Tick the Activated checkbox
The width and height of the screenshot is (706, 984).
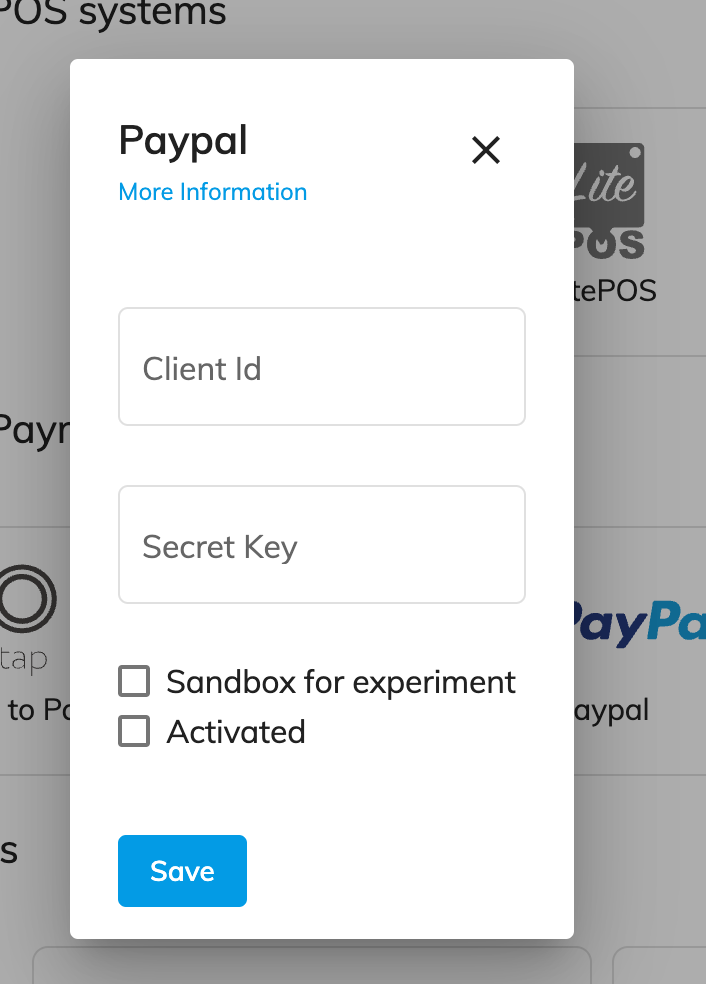pyautogui.click(x=134, y=731)
